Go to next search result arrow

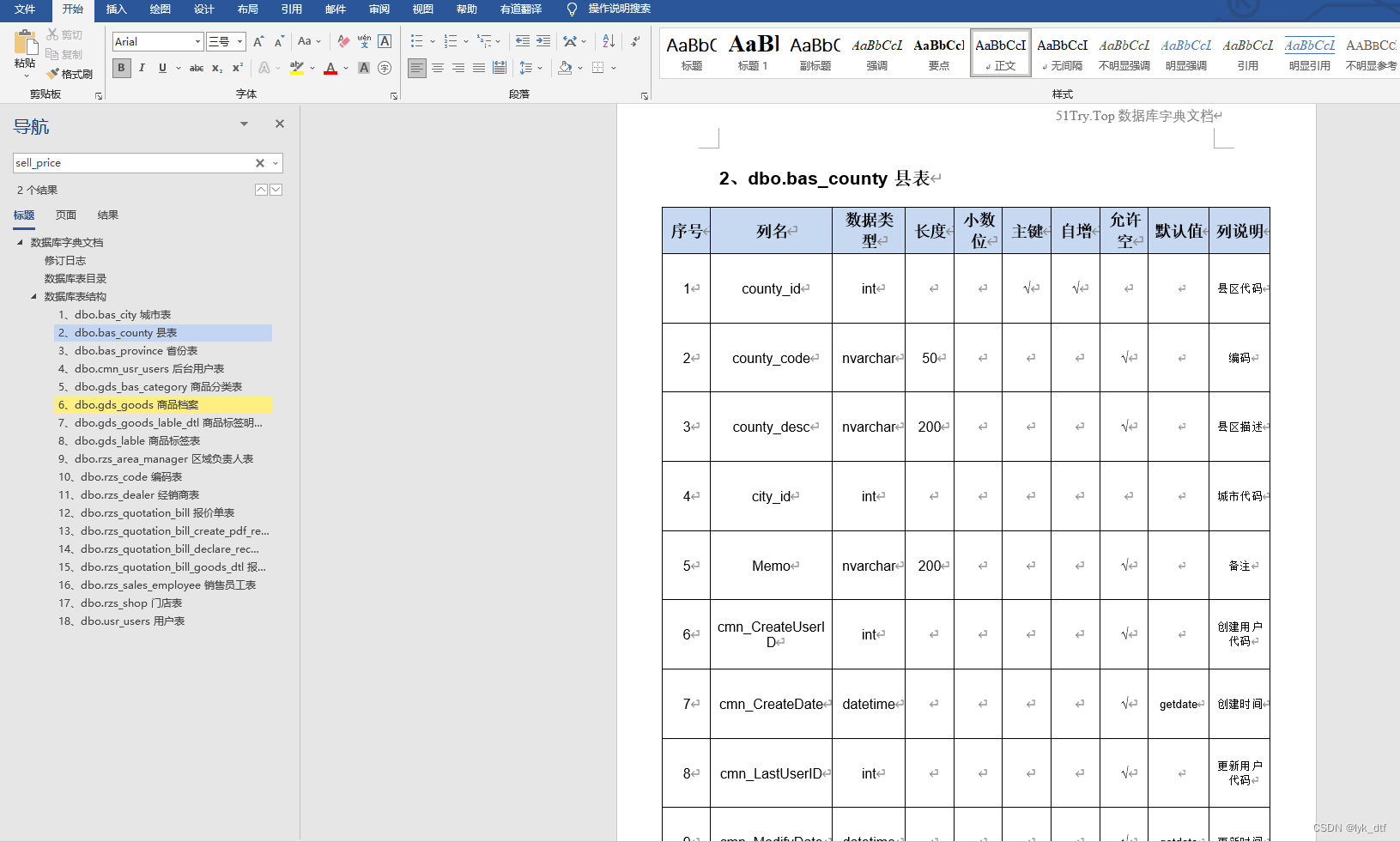point(276,190)
